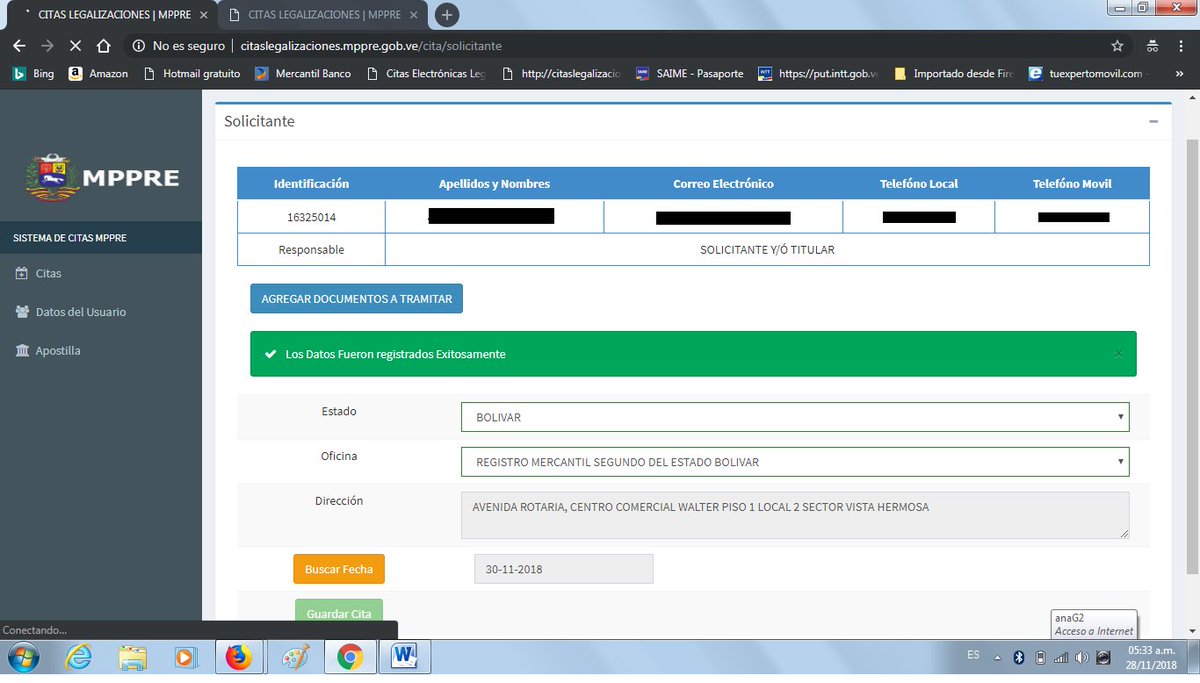Open the Mercantil Banco bookmark
The image size is (1200, 683).
point(303,73)
